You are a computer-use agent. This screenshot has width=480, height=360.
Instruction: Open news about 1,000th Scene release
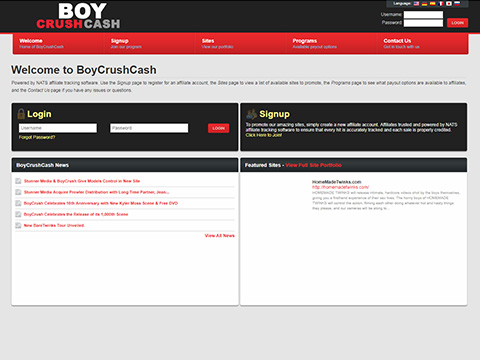(76, 214)
